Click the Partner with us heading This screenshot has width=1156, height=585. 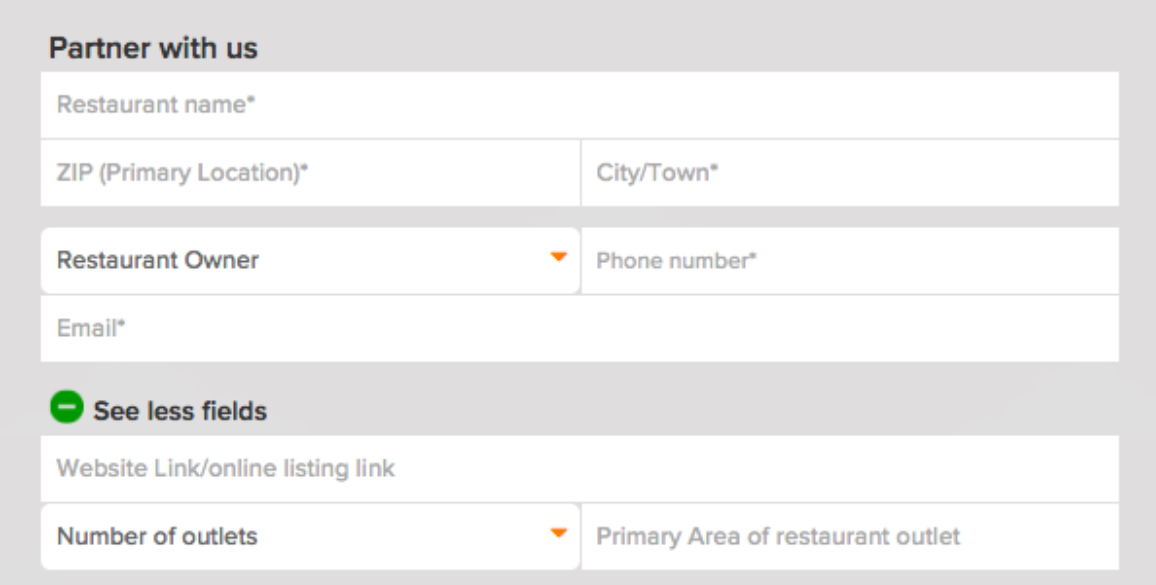(x=153, y=49)
